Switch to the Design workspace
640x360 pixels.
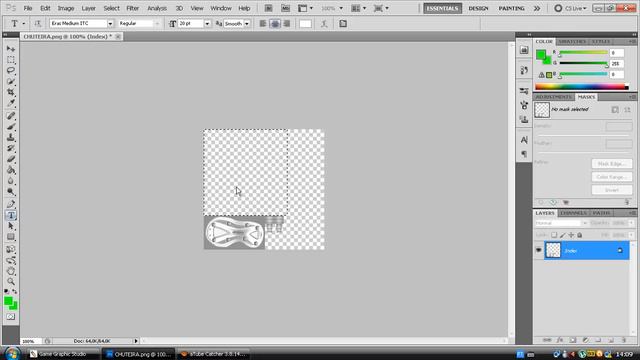click(478, 8)
